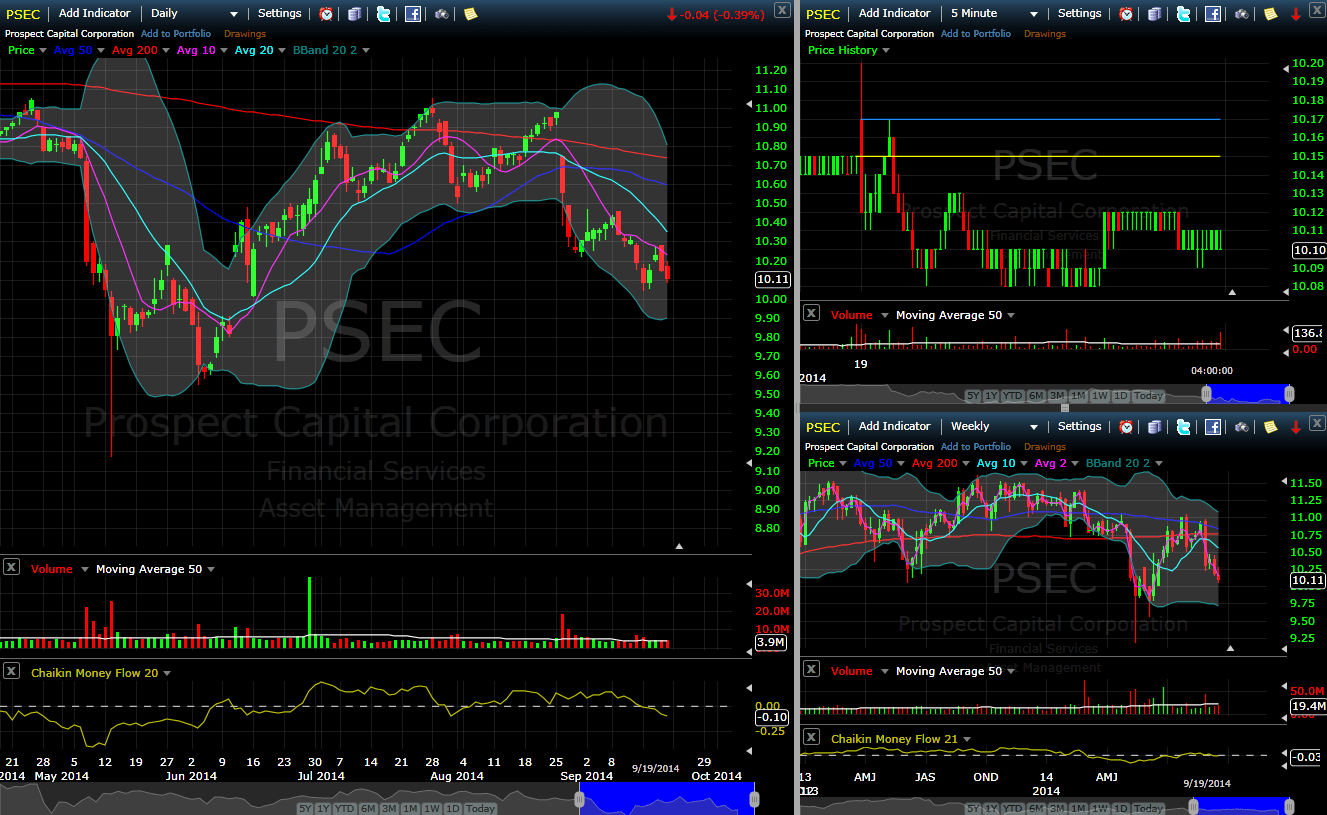Viewport: 1327px width, 815px height.
Task: Open Add Indicator in Weekly chart
Action: coord(895,426)
